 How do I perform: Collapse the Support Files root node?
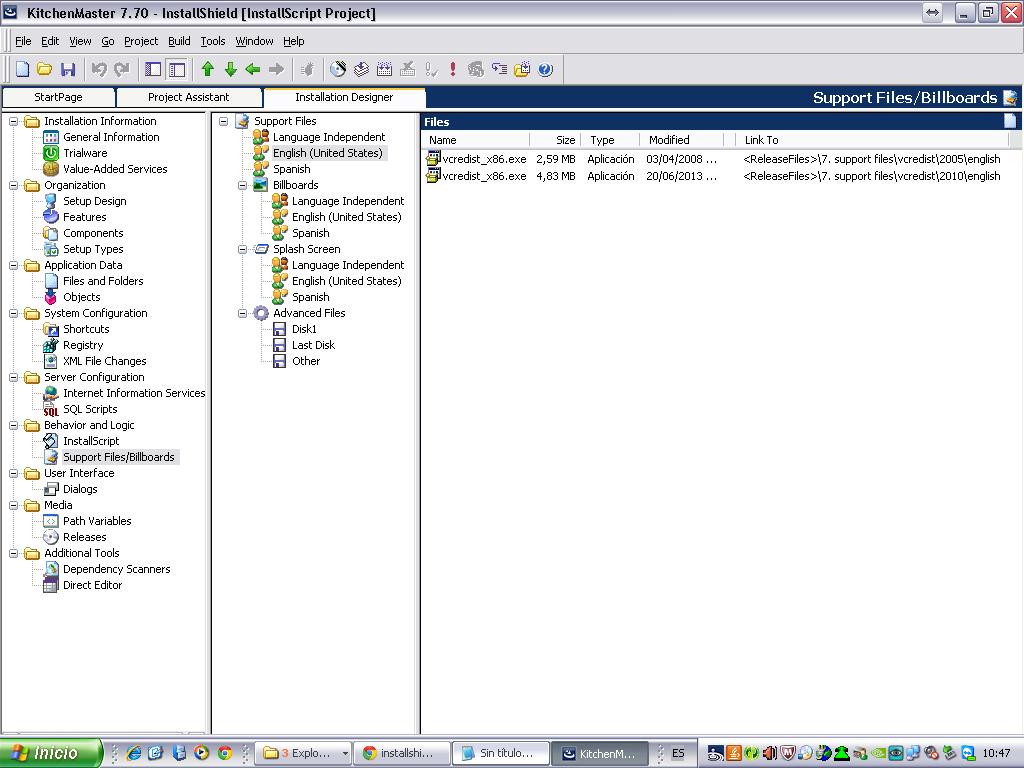point(223,121)
